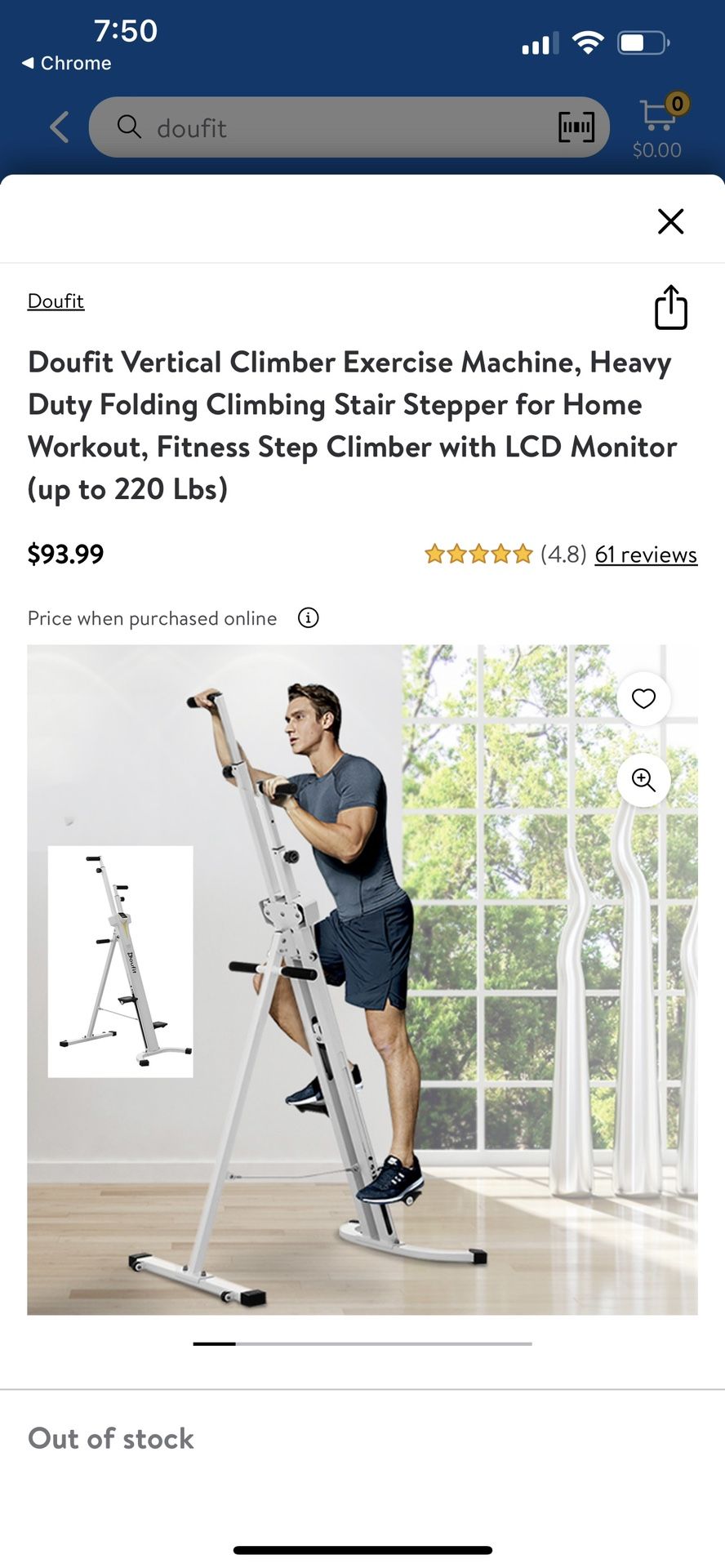The image size is (725, 1568).
Task: Tap the $93.99 price
Action: [x=65, y=555]
